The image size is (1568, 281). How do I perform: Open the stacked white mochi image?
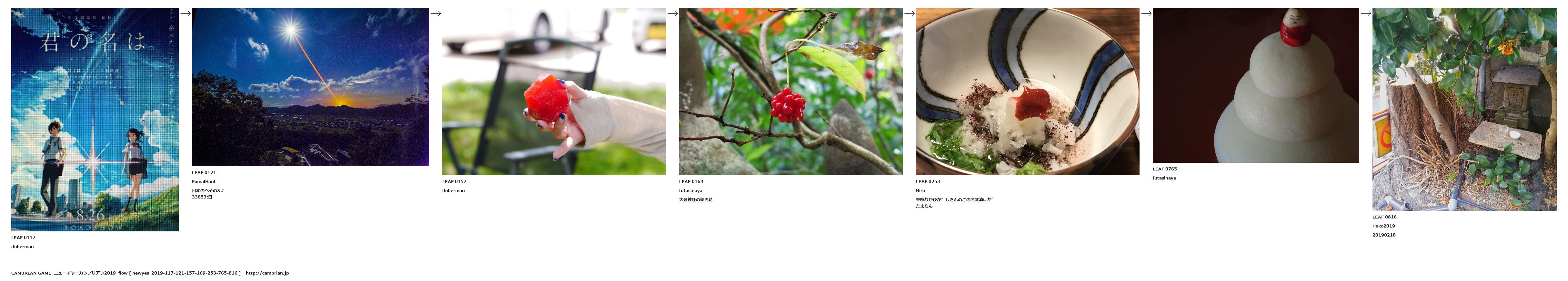(x=1256, y=85)
